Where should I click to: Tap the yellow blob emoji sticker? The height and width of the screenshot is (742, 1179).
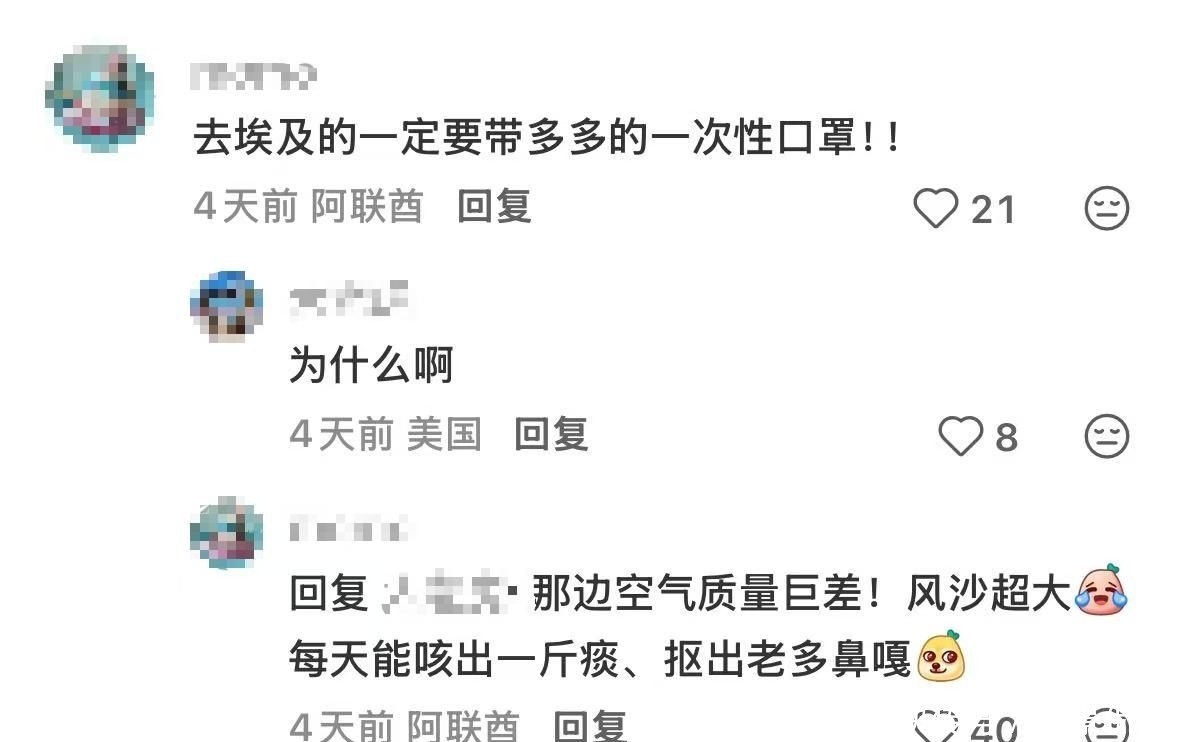(942, 657)
